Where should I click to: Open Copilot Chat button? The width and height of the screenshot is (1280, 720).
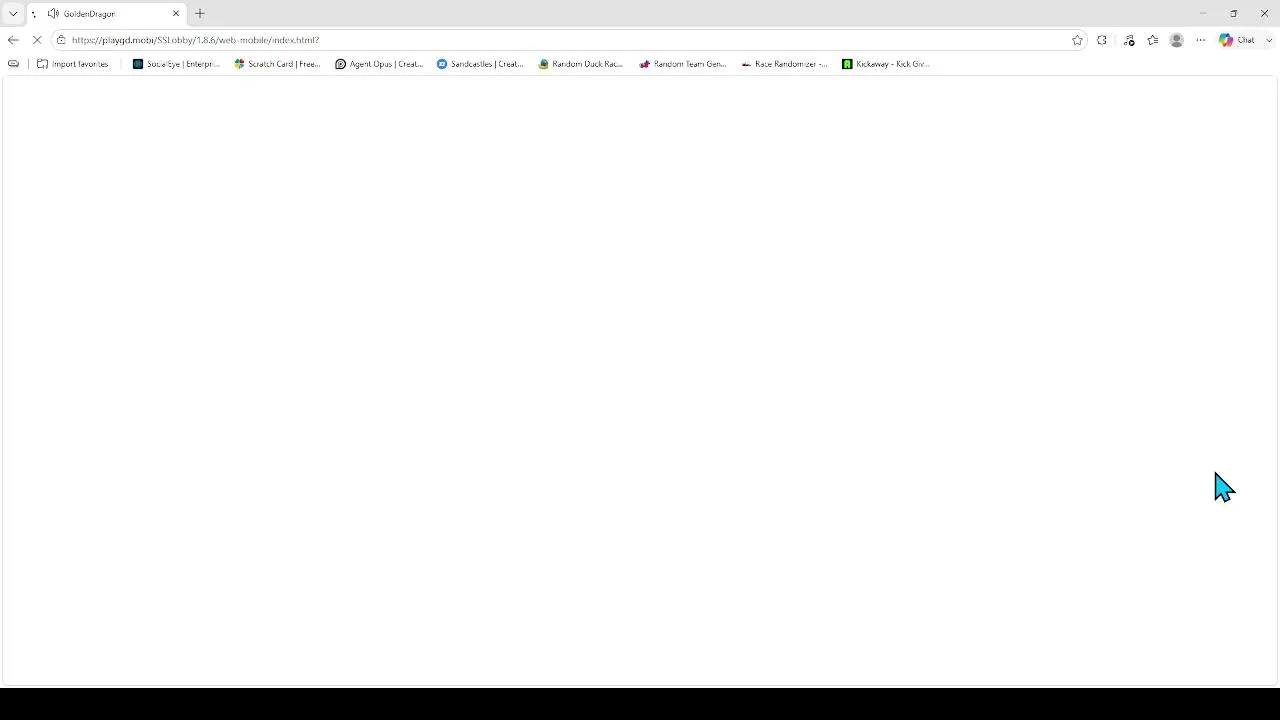pos(1237,40)
